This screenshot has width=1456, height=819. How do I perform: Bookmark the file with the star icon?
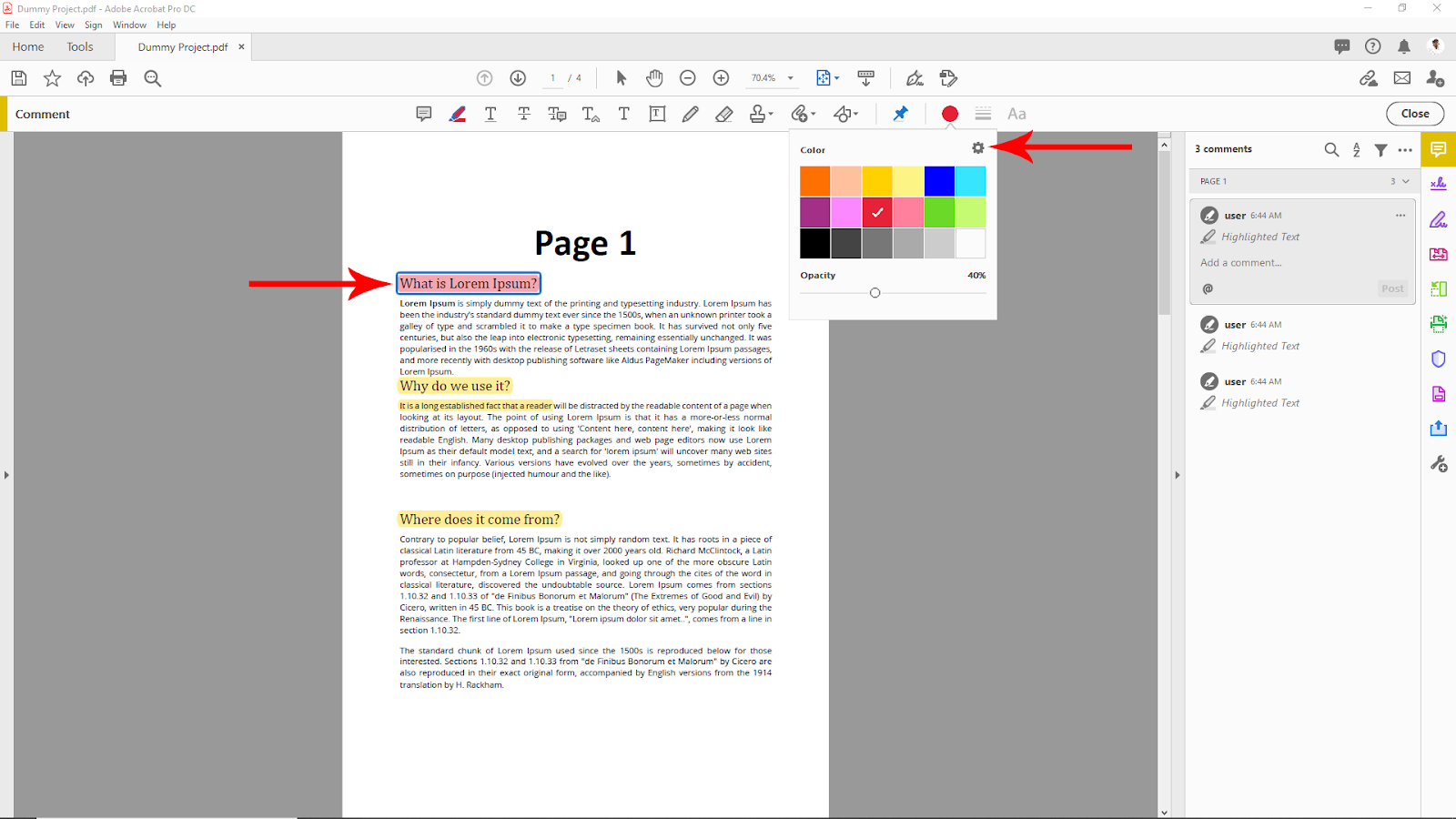[x=52, y=78]
